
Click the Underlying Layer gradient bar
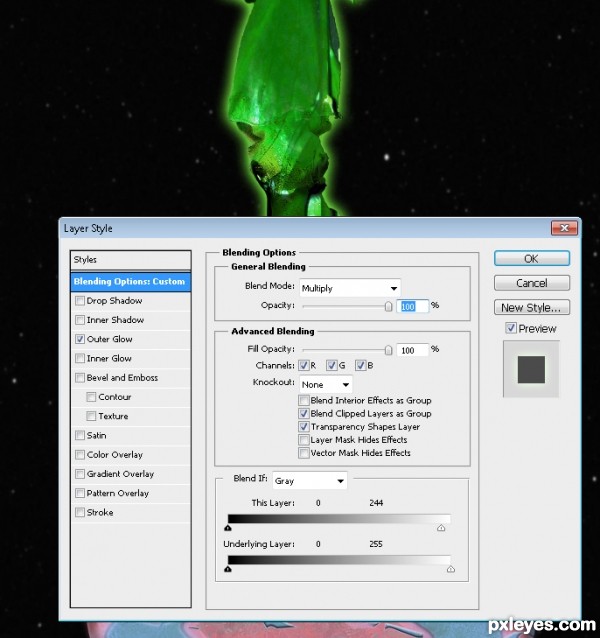click(339, 560)
